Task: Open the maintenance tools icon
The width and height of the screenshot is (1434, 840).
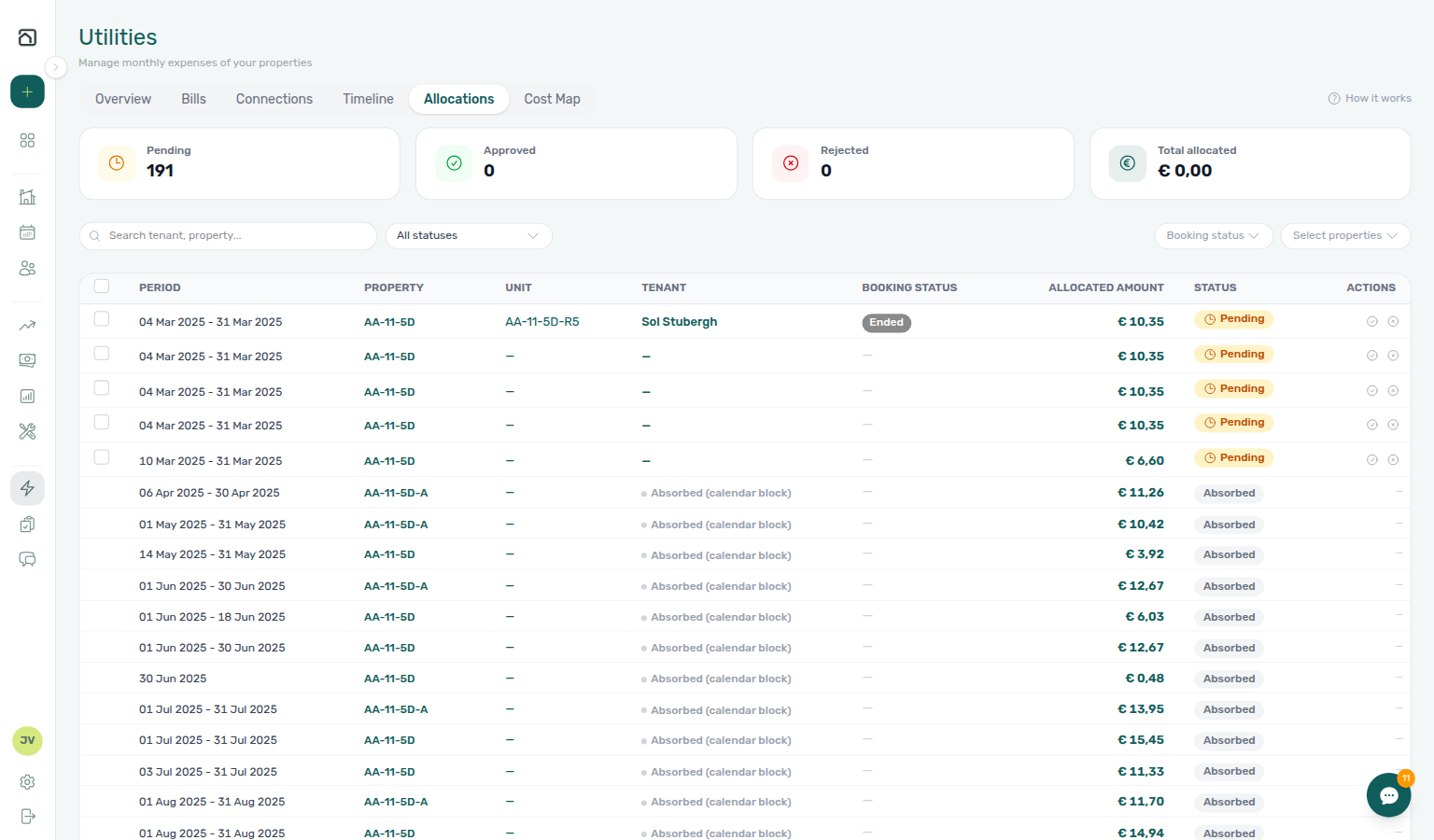Action: tap(27, 431)
